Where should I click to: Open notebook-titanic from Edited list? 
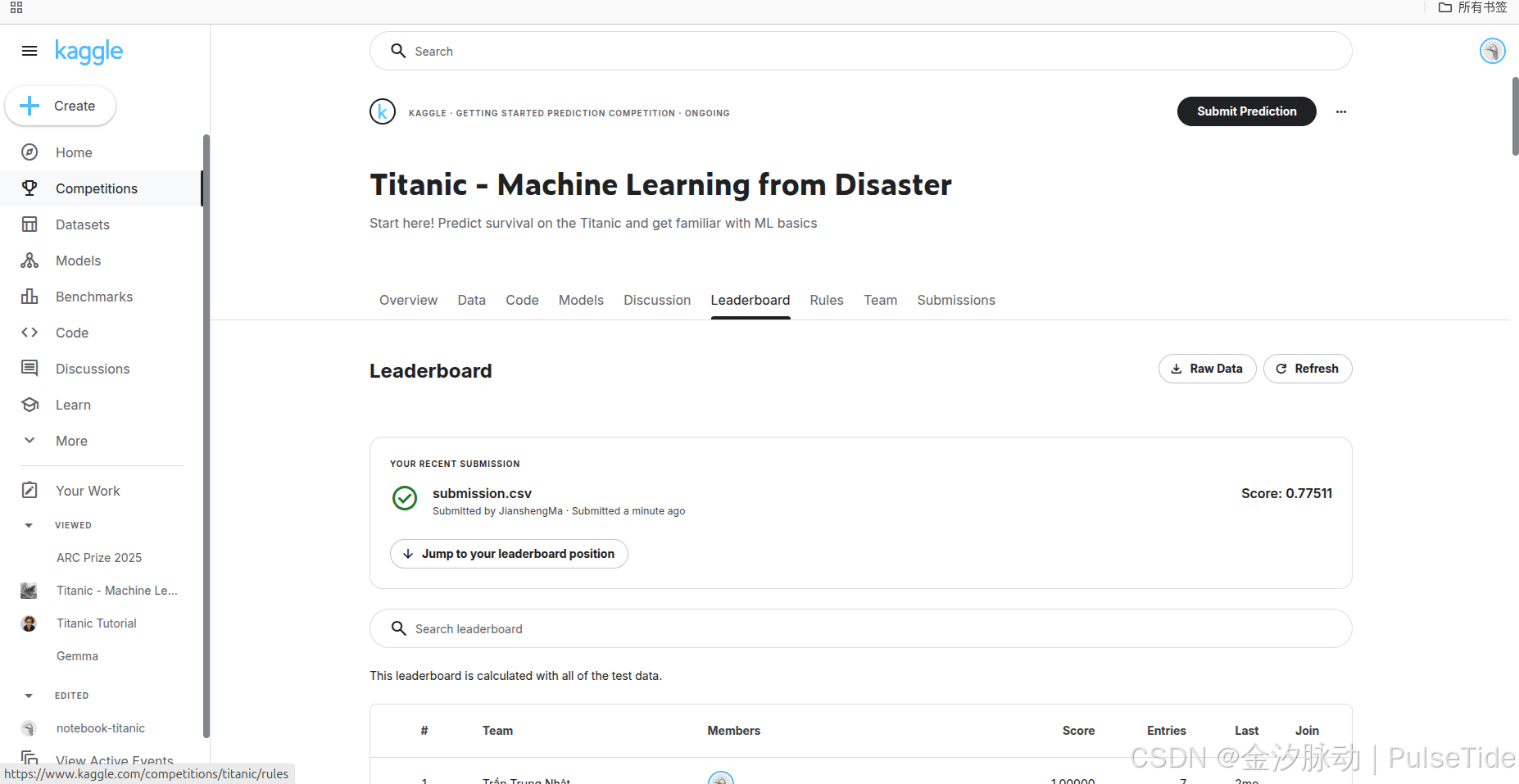tap(101, 728)
